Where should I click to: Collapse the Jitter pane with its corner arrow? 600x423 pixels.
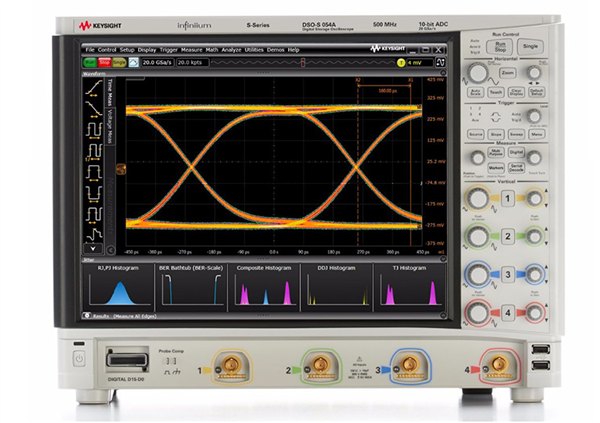tap(443, 259)
